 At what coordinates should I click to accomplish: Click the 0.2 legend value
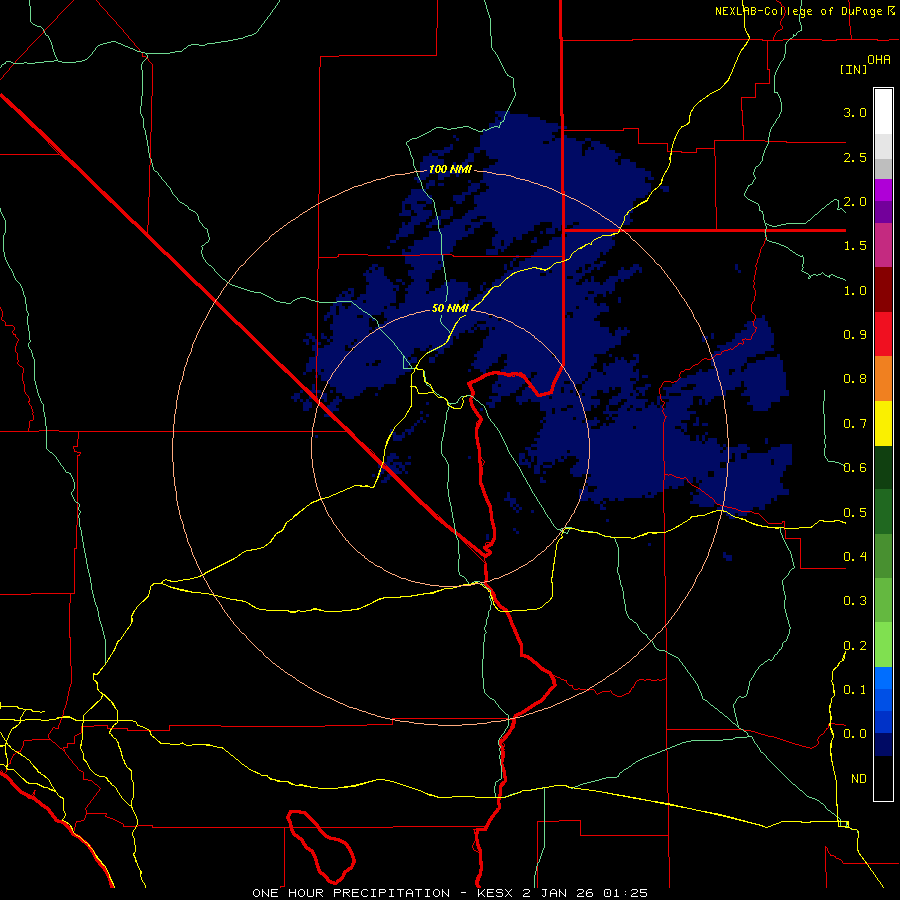(x=855, y=645)
